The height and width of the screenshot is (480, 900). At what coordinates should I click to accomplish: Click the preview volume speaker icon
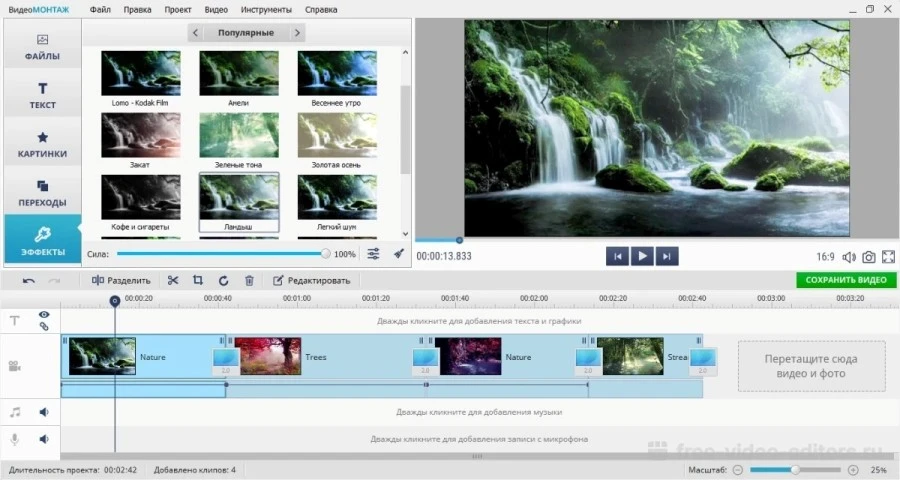[x=848, y=257]
